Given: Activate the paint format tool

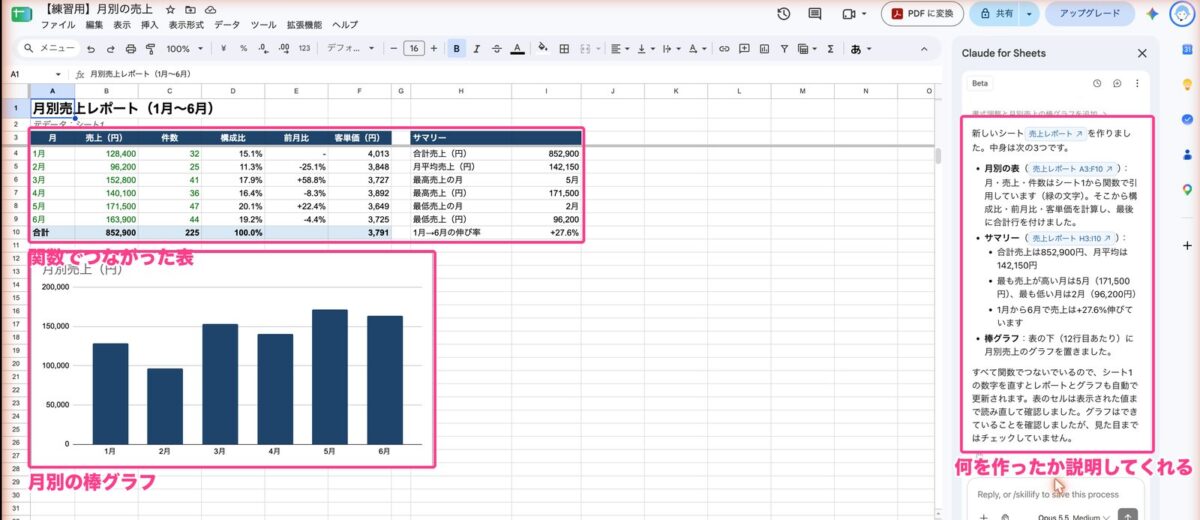Looking at the screenshot, I should click(x=150, y=48).
